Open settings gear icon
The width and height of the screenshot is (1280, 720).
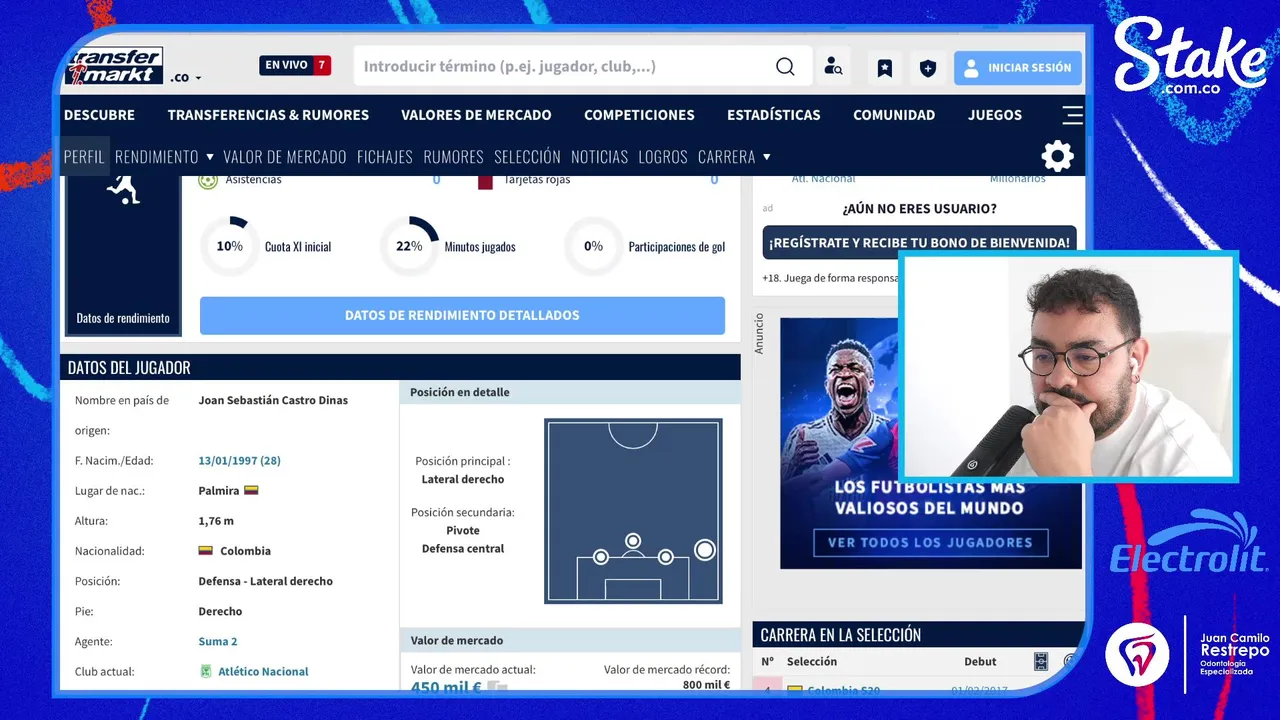(x=1057, y=156)
